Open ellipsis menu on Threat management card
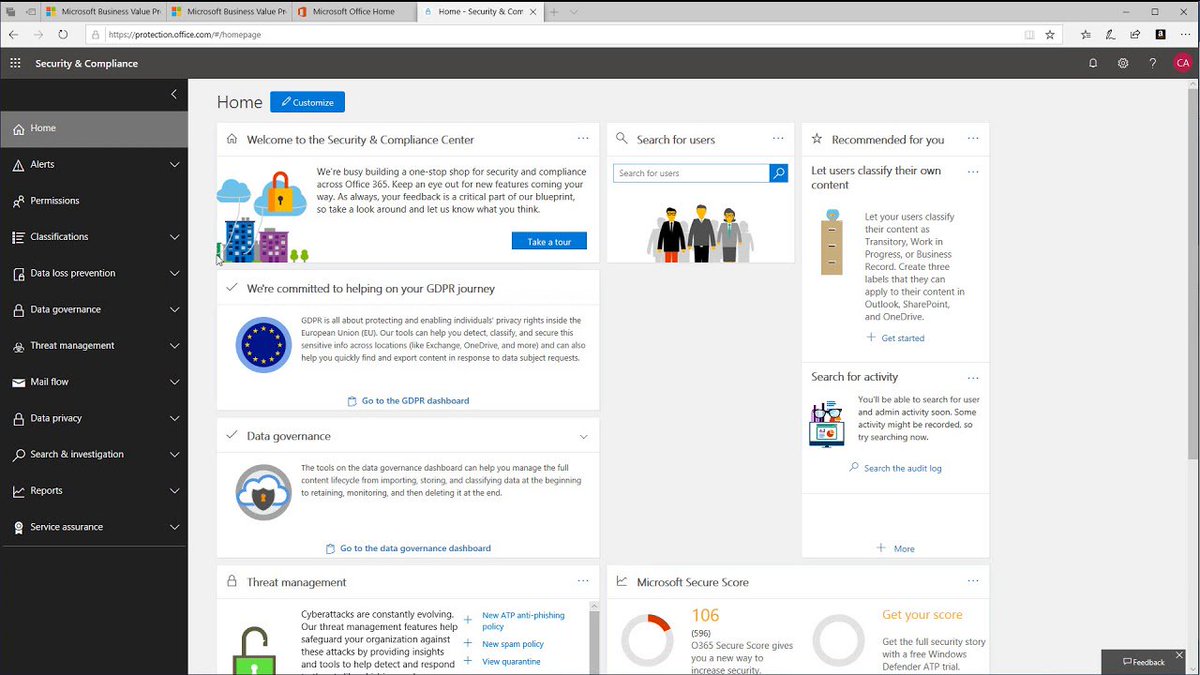Screen dimensions: 1200x675 (583, 581)
